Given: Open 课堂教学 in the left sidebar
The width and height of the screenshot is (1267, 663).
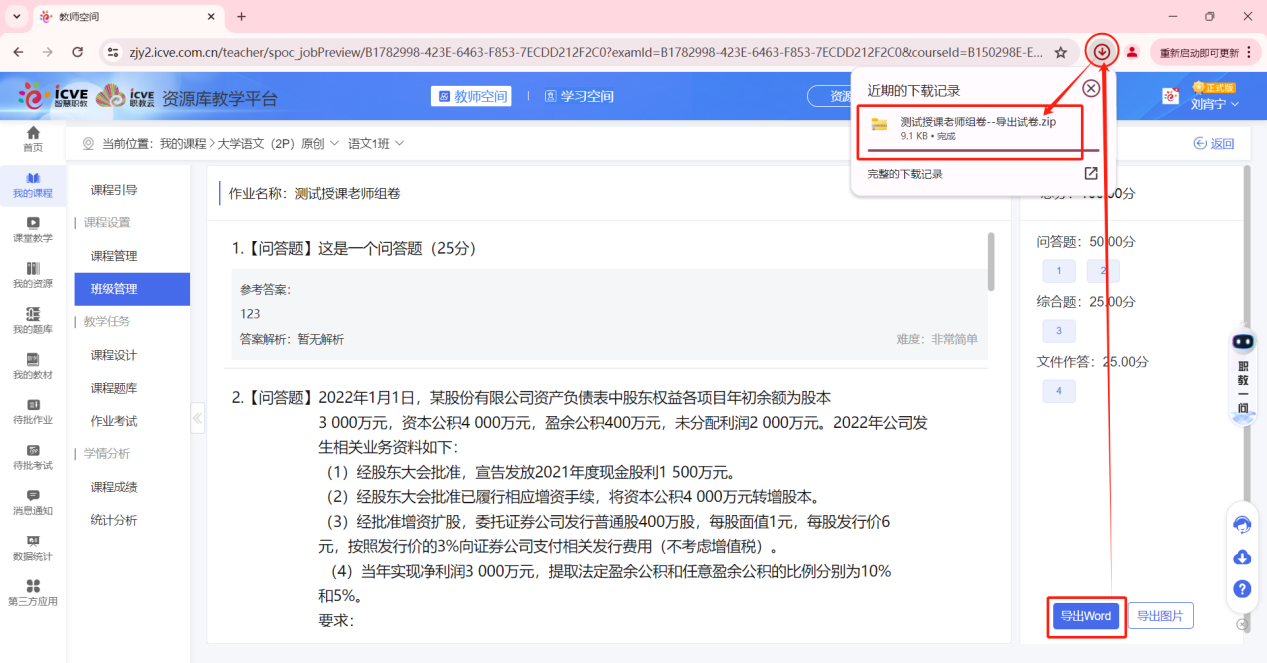Looking at the screenshot, I should click(x=33, y=229).
